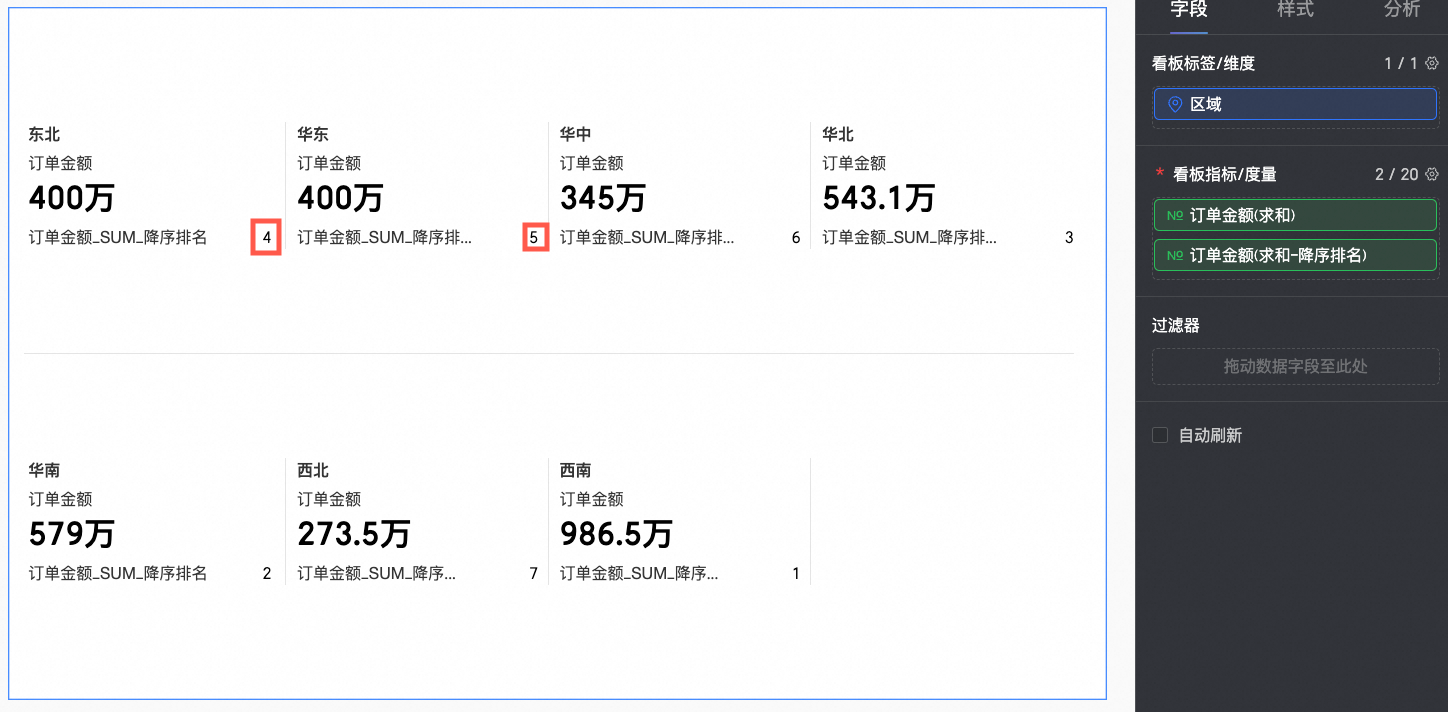Click the 华南 card title
This screenshot has height=712, width=1448.
point(44,470)
